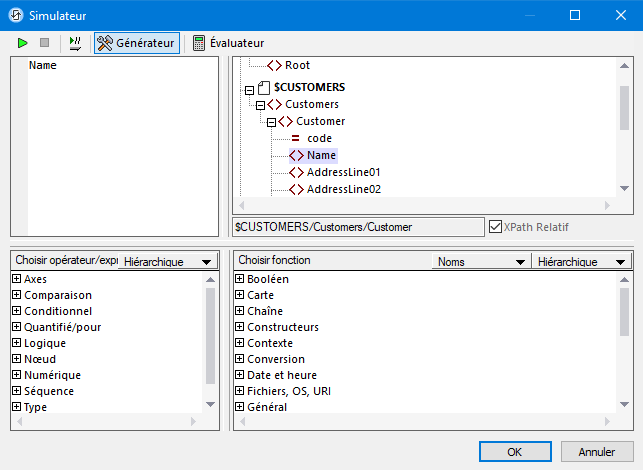The width and height of the screenshot is (643, 470).
Task: Switch to Évaluateur mode
Action: [228, 43]
